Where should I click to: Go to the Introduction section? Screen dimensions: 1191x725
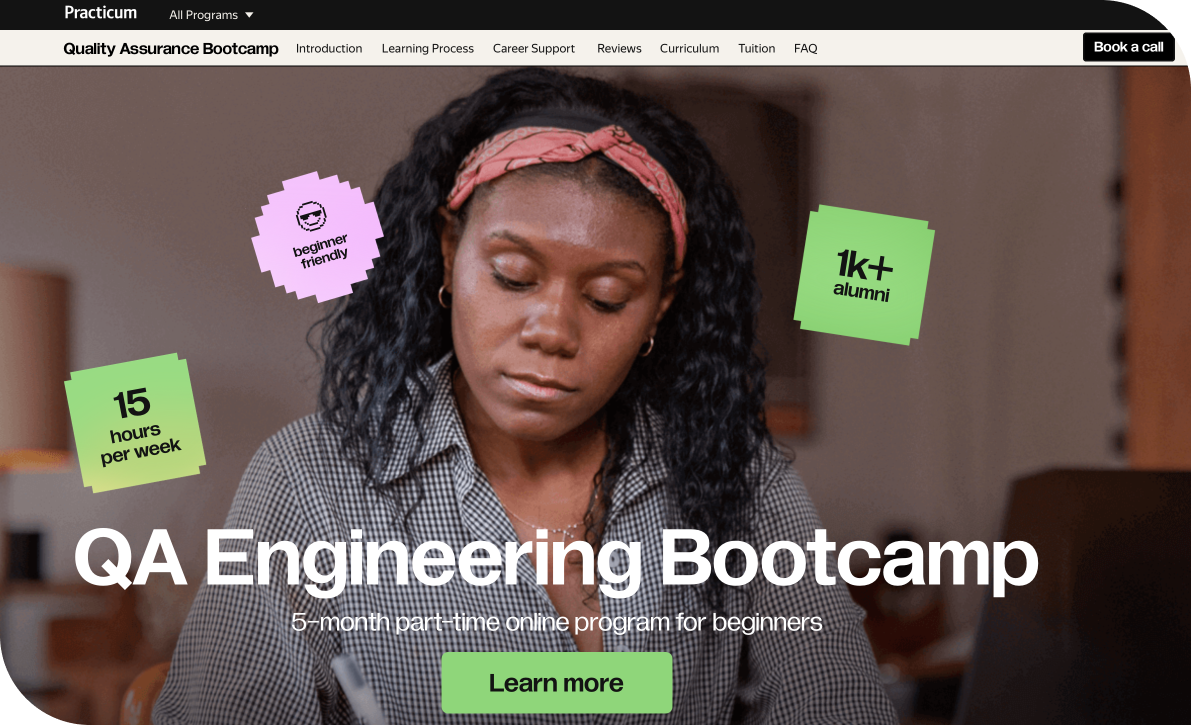(329, 48)
